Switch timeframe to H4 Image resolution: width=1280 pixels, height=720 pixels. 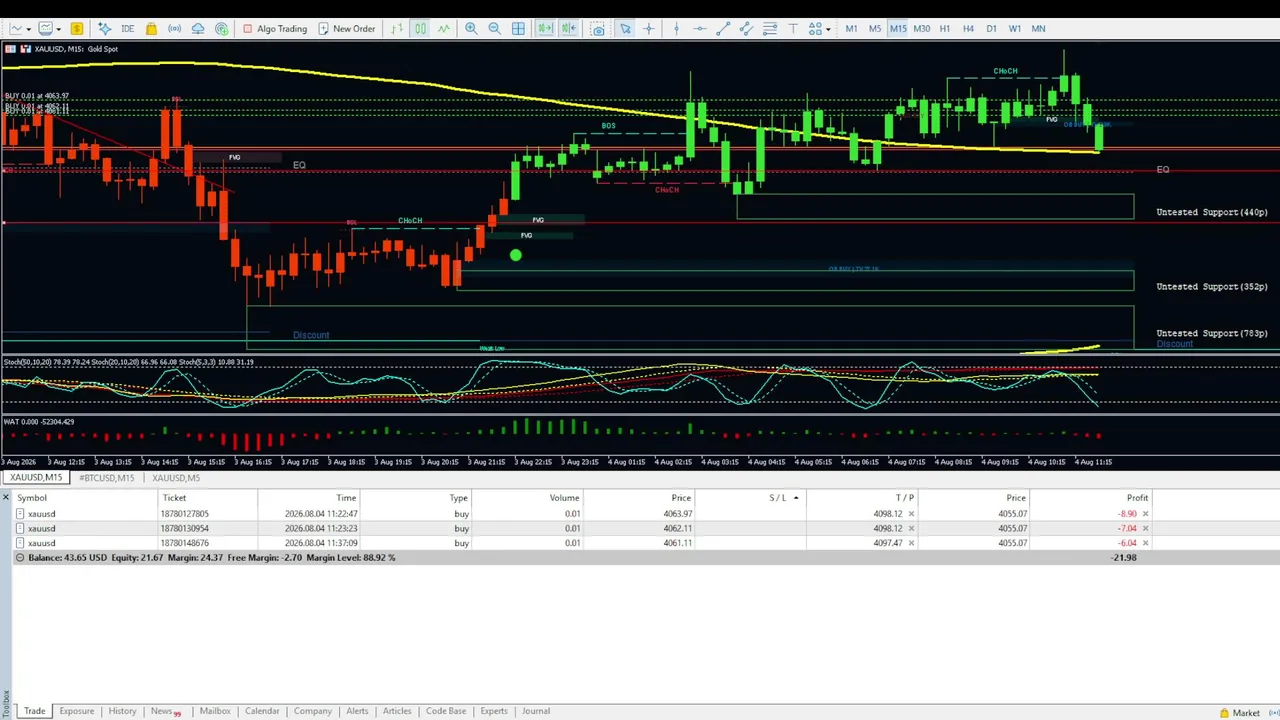[968, 28]
